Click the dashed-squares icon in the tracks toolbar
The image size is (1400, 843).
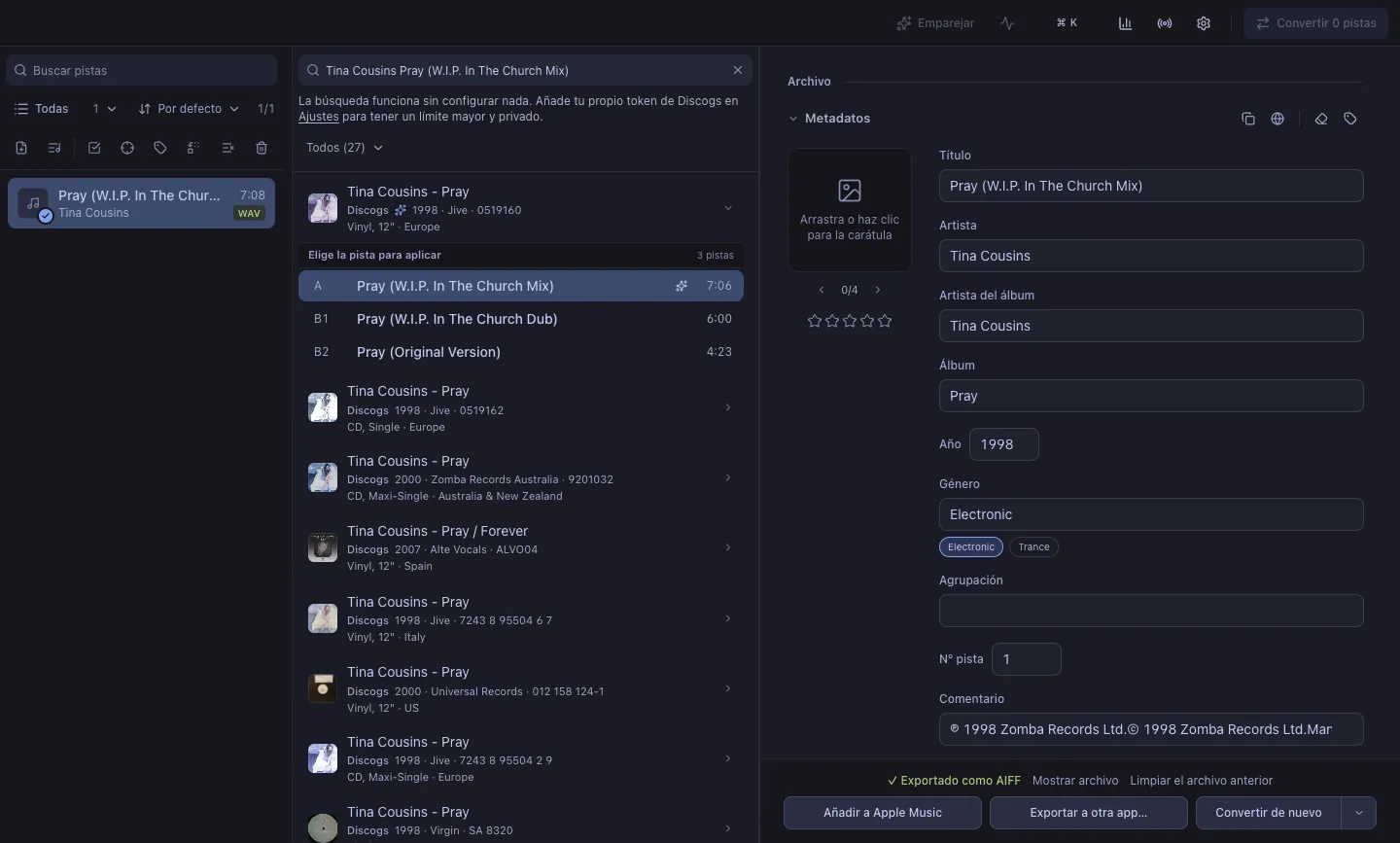(193, 148)
